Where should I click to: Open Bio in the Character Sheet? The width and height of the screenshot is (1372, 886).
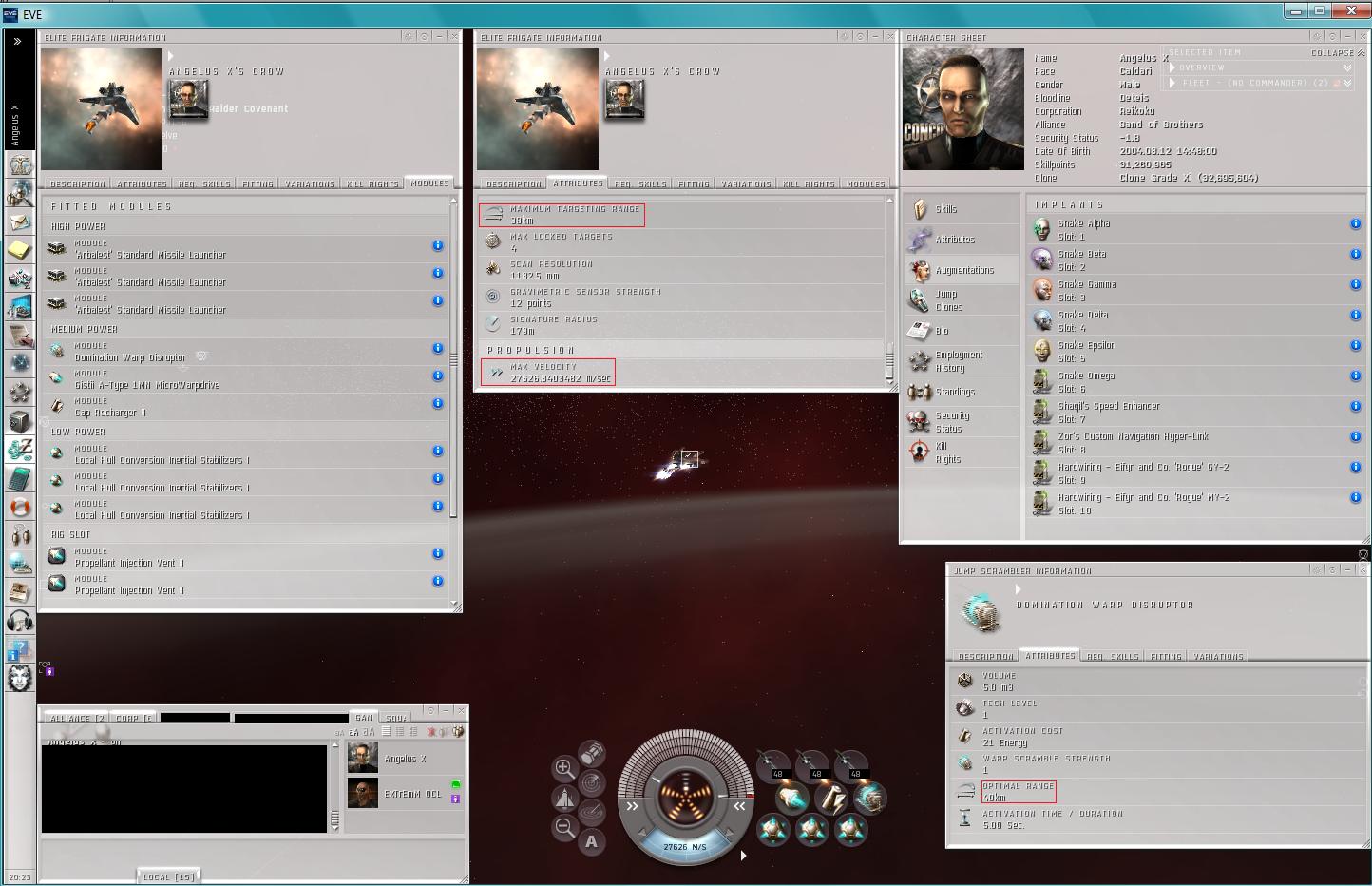point(961,331)
